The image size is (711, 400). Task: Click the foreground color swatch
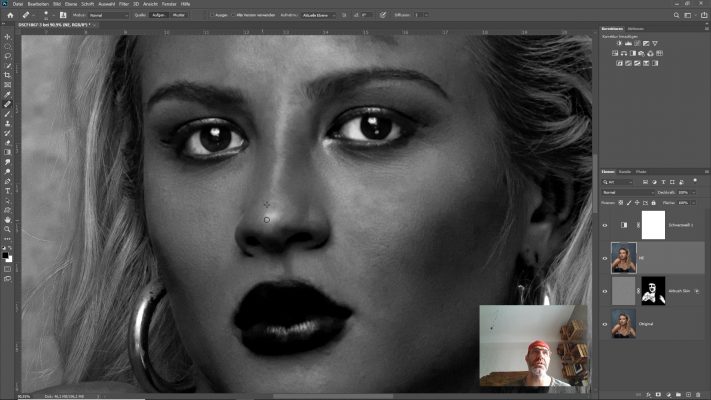(6, 253)
